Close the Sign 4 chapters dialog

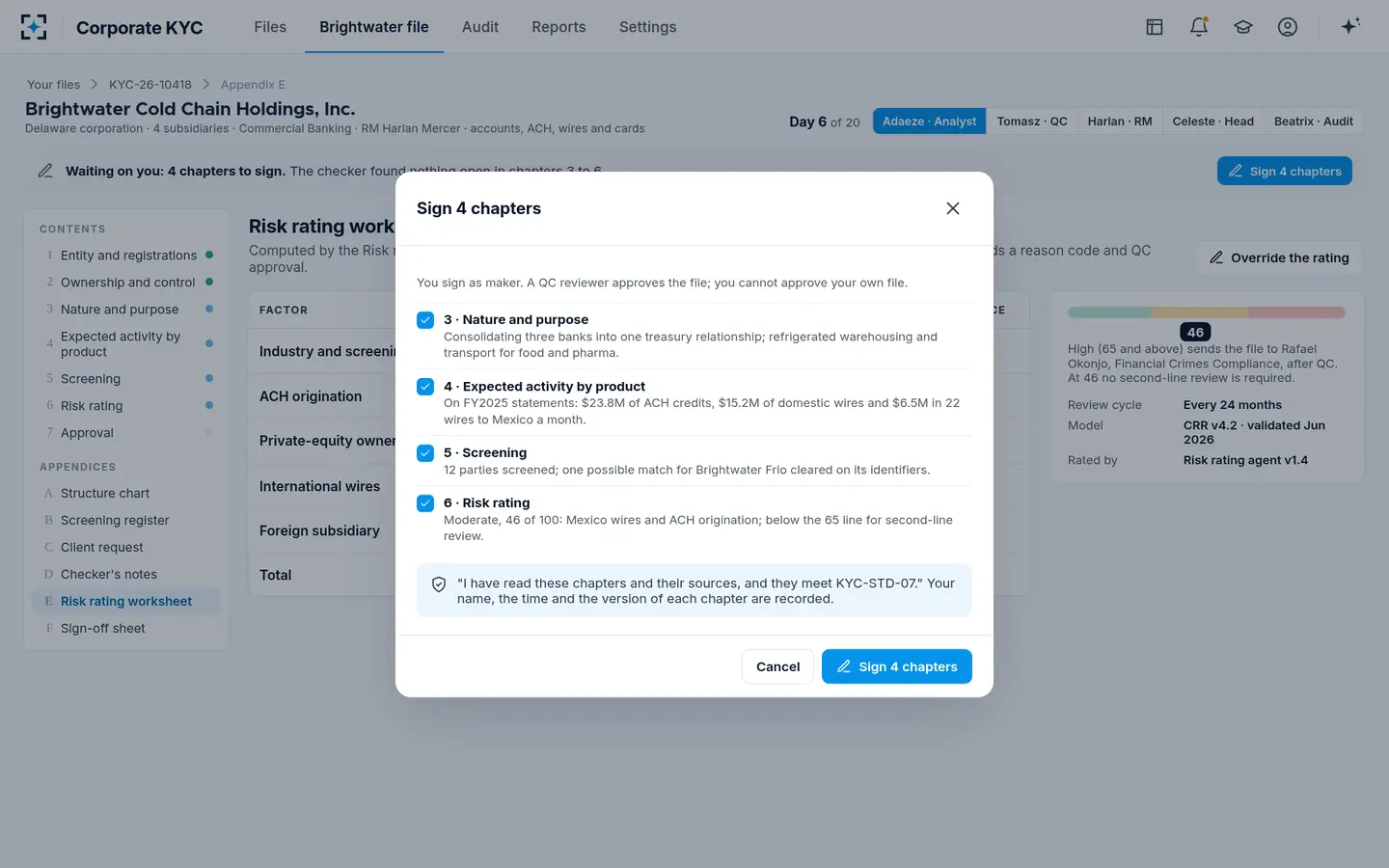953,208
